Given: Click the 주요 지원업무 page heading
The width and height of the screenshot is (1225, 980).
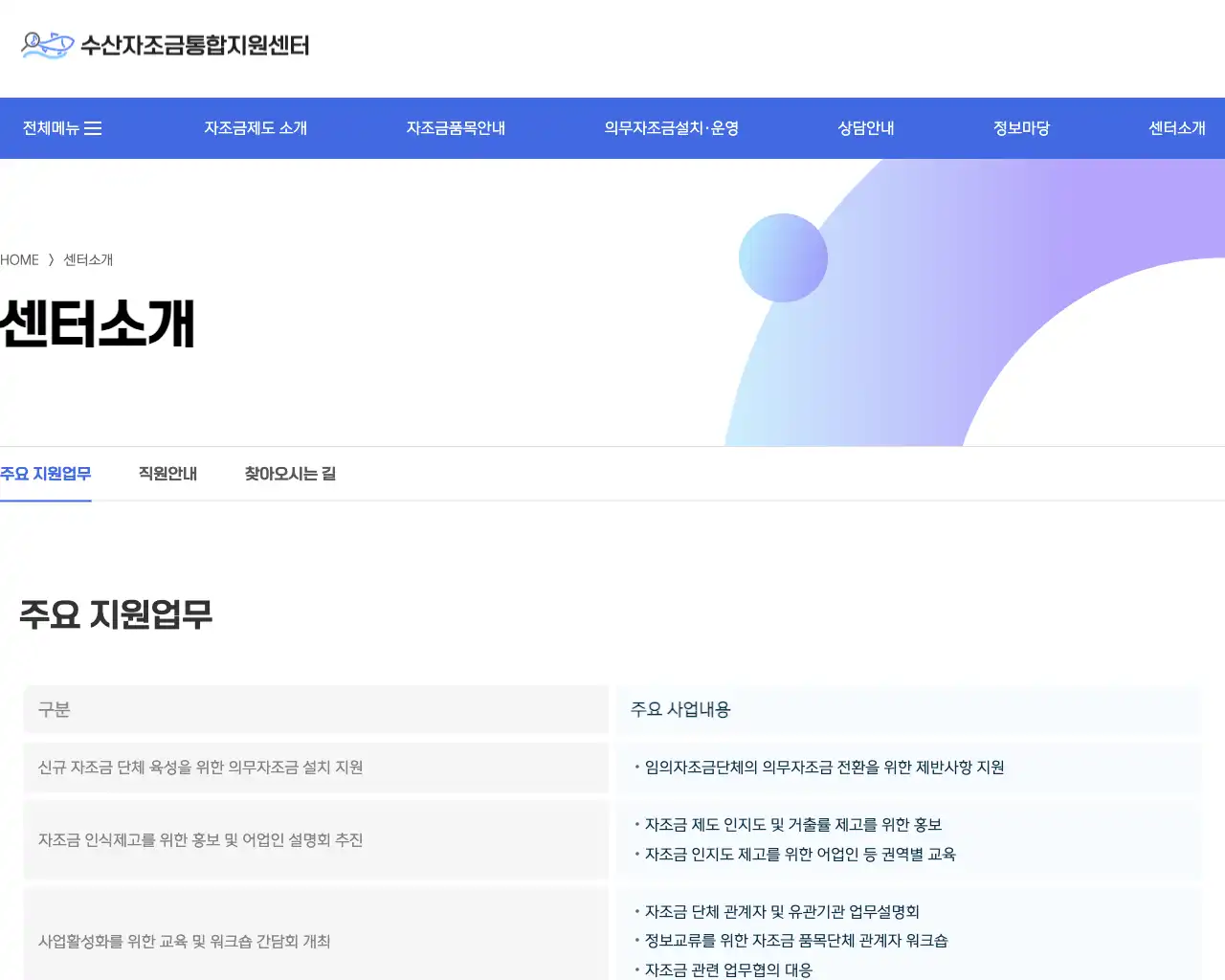Looking at the screenshot, I should click(x=116, y=615).
